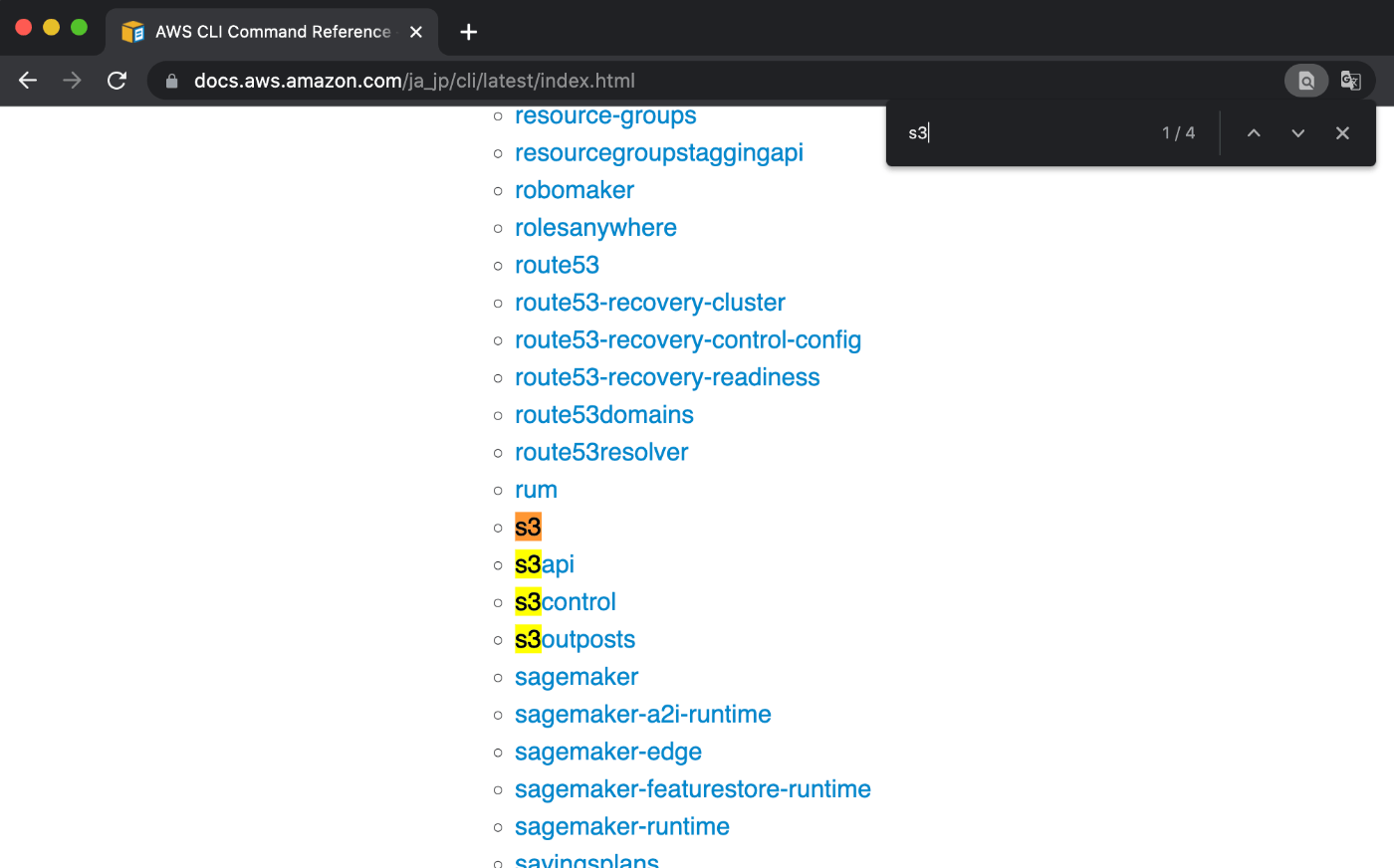The width and height of the screenshot is (1394, 868).
Task: Open a new tab with the plus icon
Action: pyautogui.click(x=468, y=31)
